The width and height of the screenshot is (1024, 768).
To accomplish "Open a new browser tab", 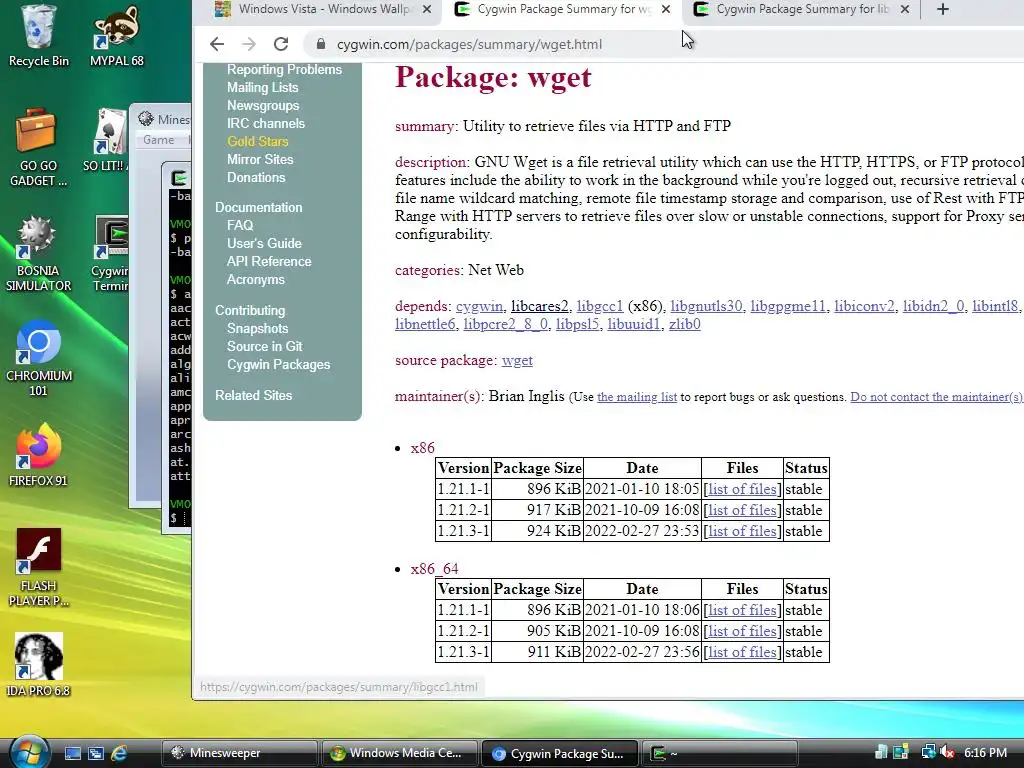I will point(942,9).
